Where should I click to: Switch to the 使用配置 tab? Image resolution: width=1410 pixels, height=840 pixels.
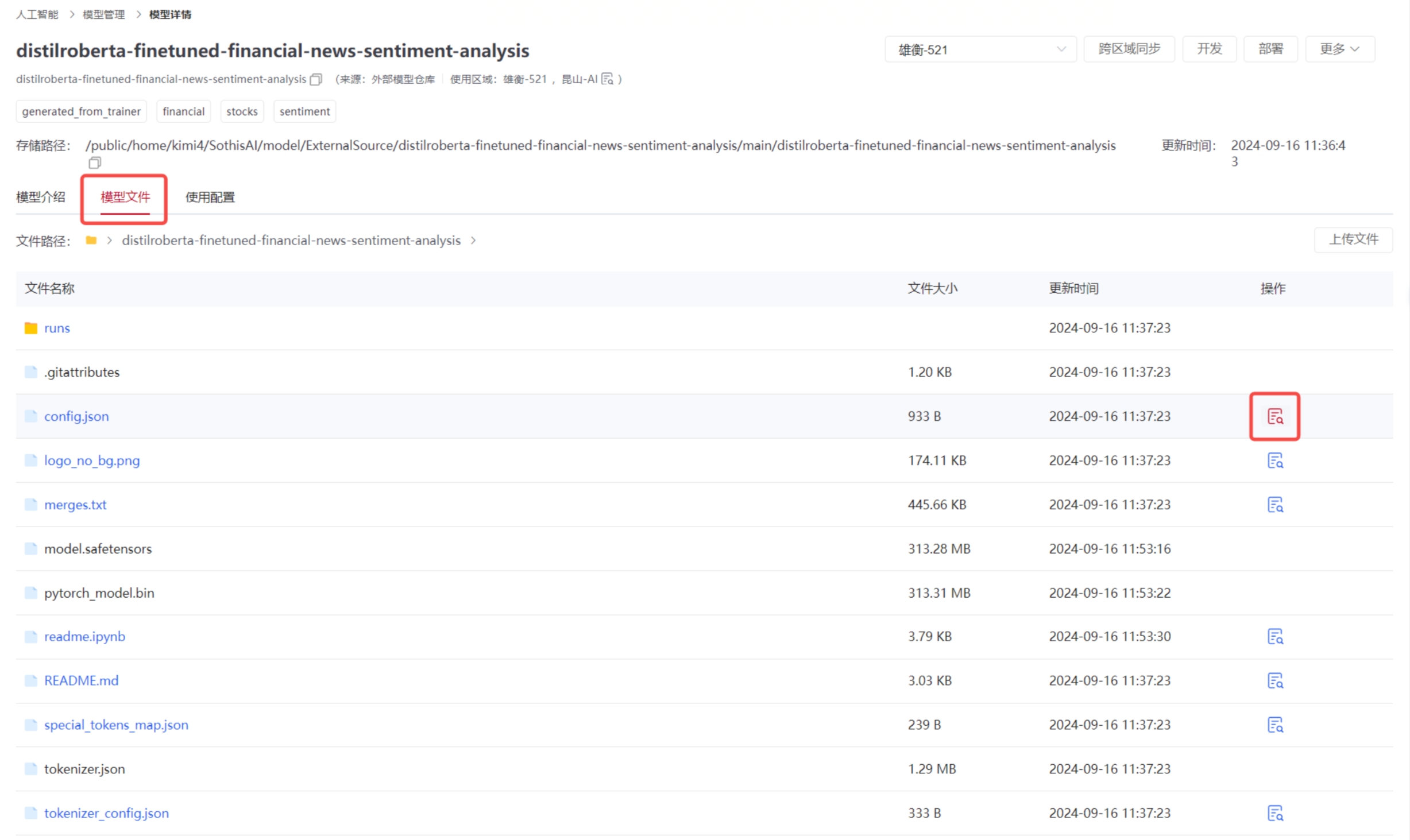pos(210,197)
